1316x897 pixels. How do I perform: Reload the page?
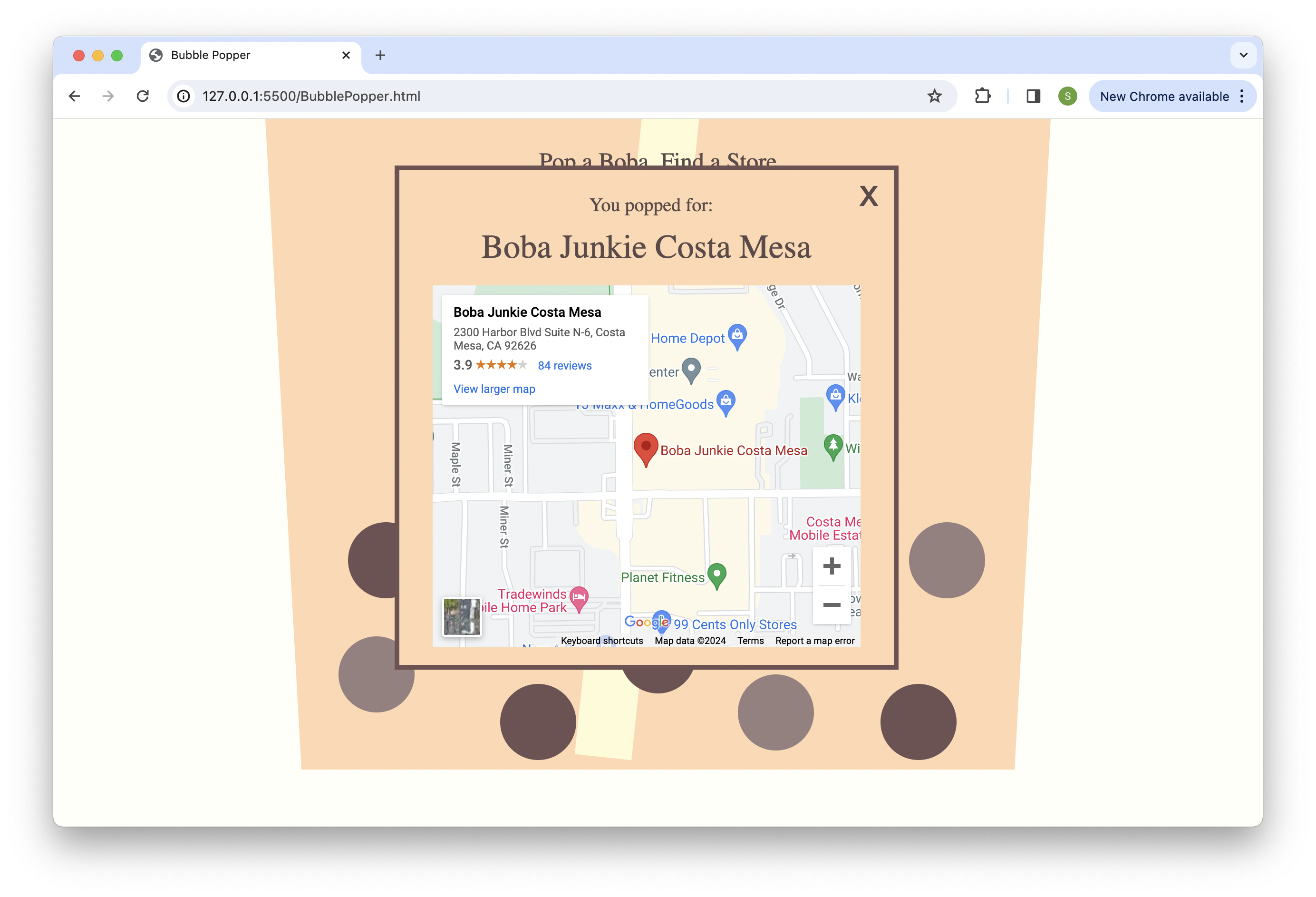pyautogui.click(x=143, y=96)
